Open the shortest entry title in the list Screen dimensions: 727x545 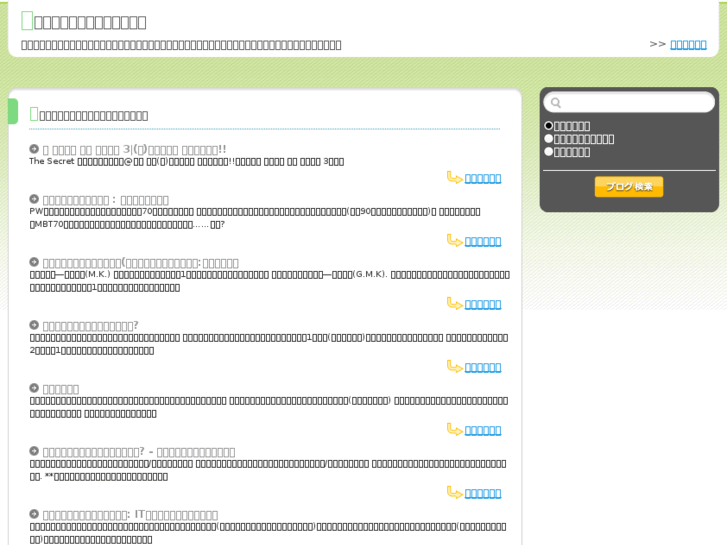tap(61, 389)
